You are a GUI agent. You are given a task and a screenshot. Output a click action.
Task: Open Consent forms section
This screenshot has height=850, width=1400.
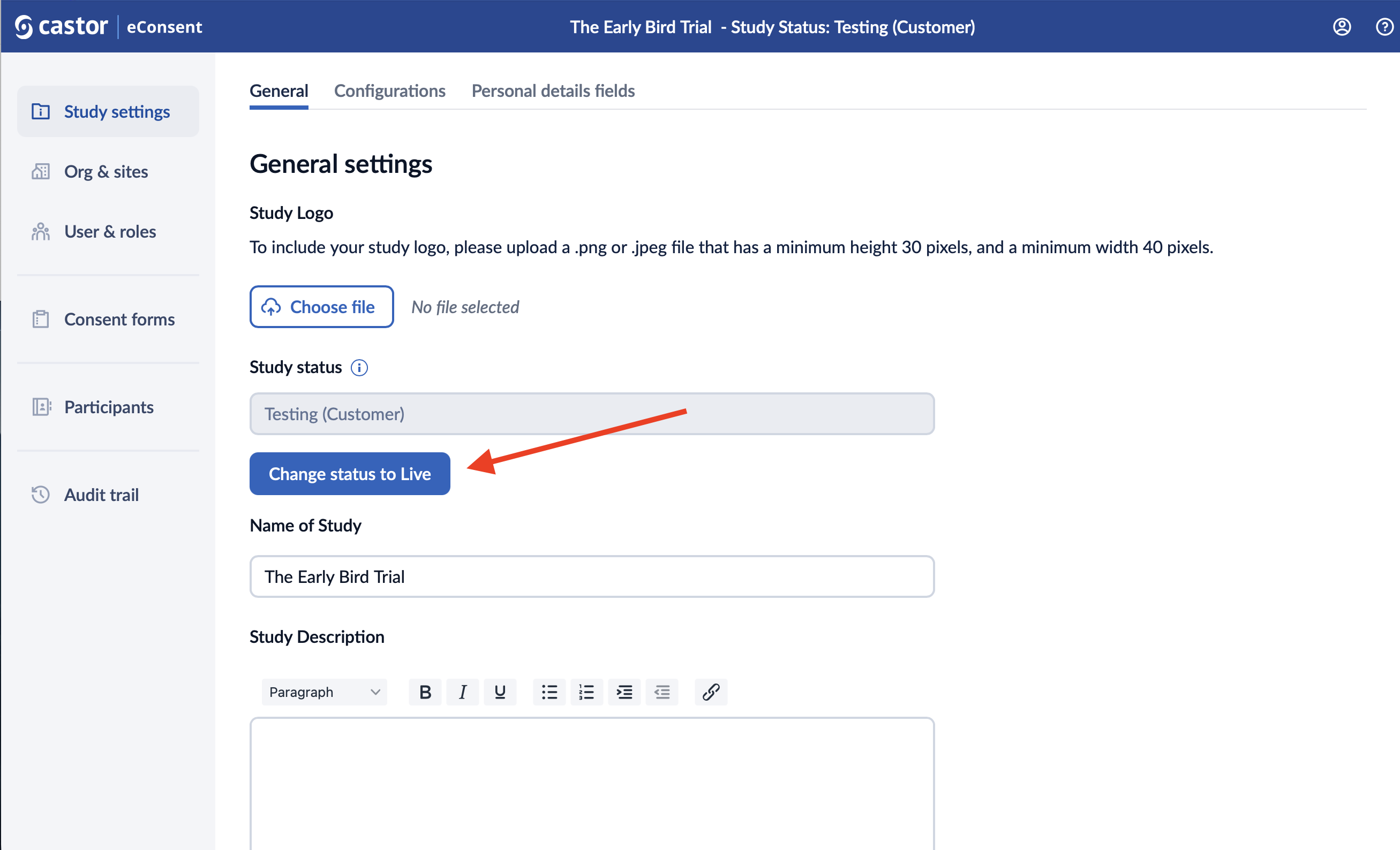coord(108,319)
